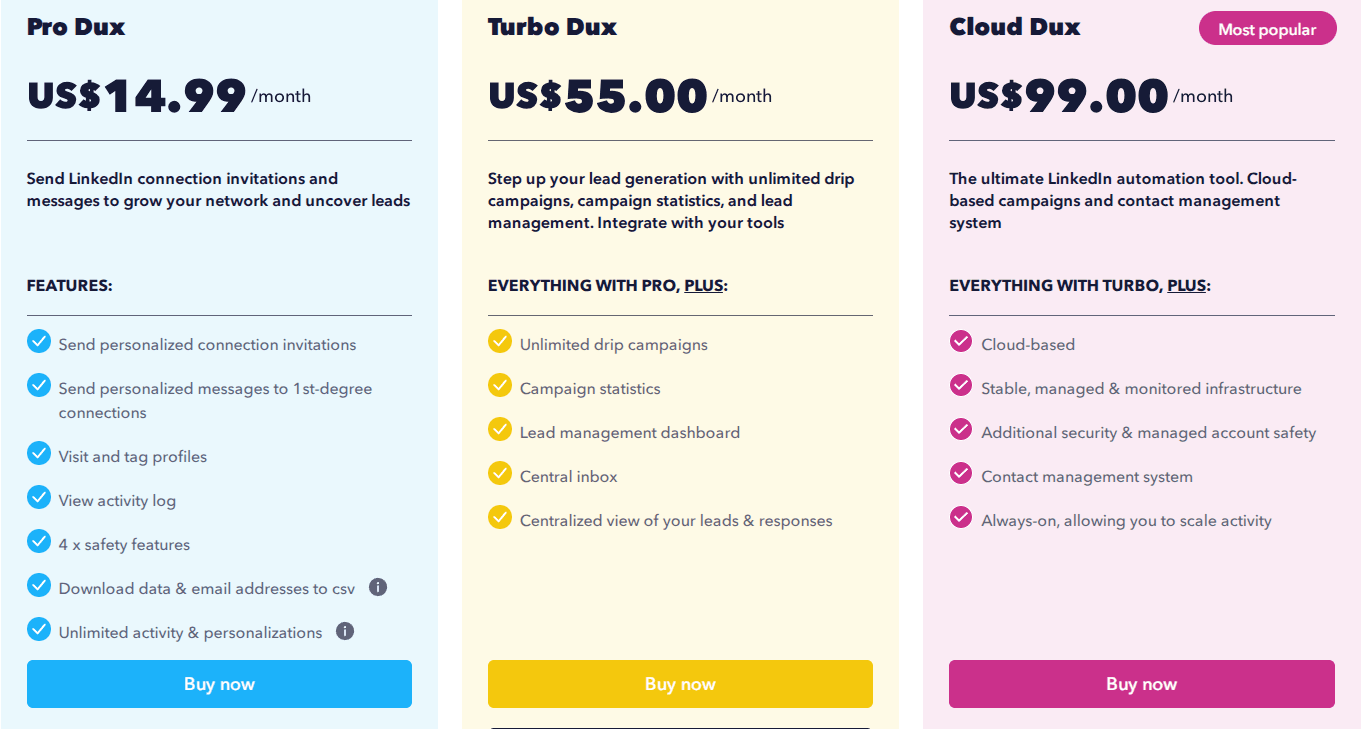
Task: Click info icon beside Unlimited activity & personalizations
Action: (345, 631)
